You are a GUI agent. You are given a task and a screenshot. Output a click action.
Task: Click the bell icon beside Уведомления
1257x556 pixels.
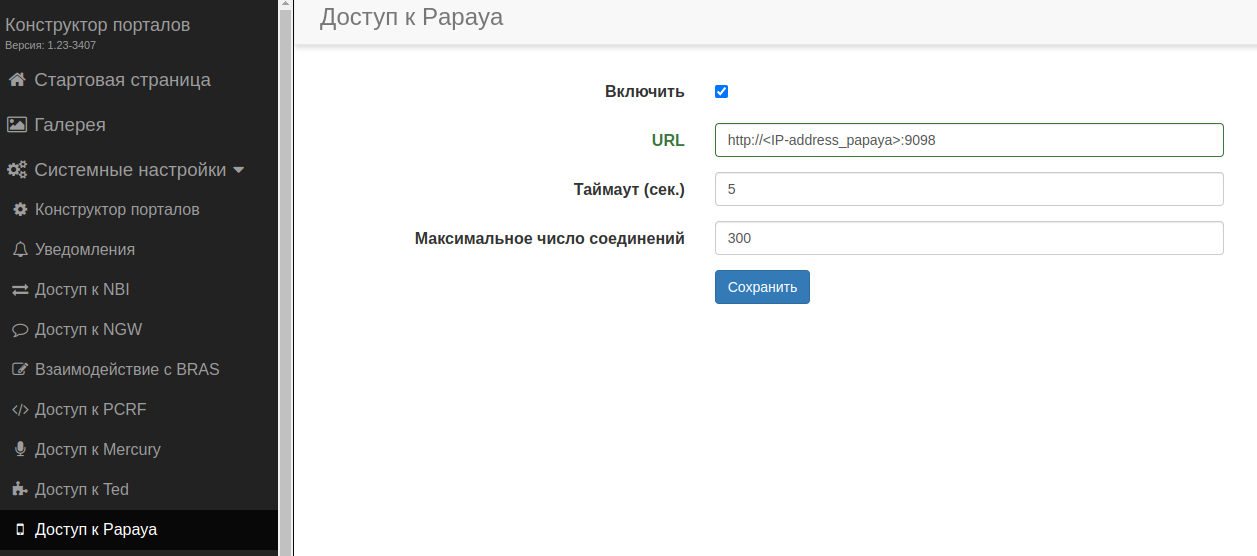[19, 250]
